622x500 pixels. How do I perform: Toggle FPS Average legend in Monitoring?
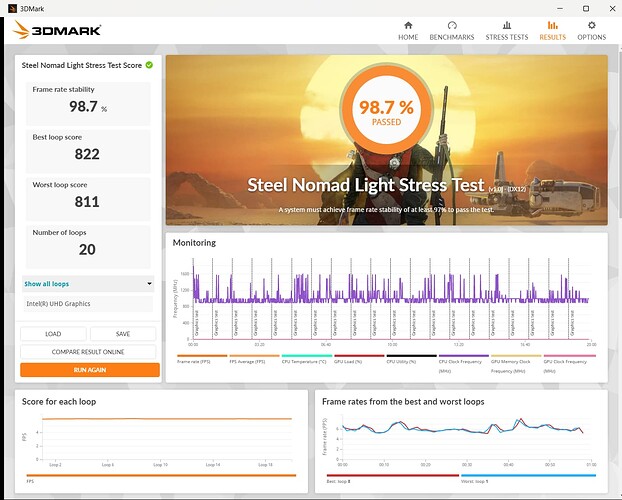click(x=254, y=359)
